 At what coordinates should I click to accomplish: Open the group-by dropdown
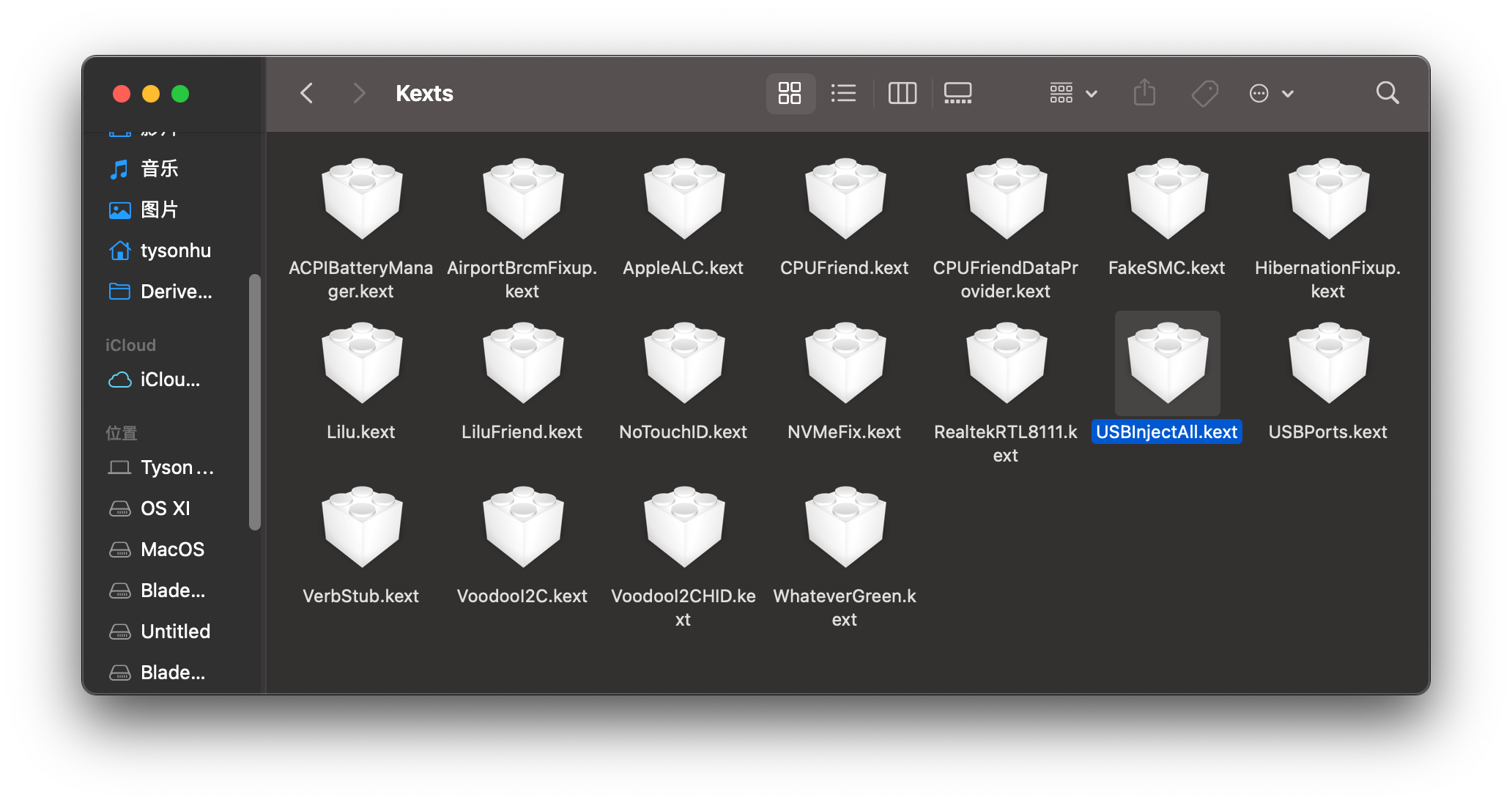pos(1072,93)
